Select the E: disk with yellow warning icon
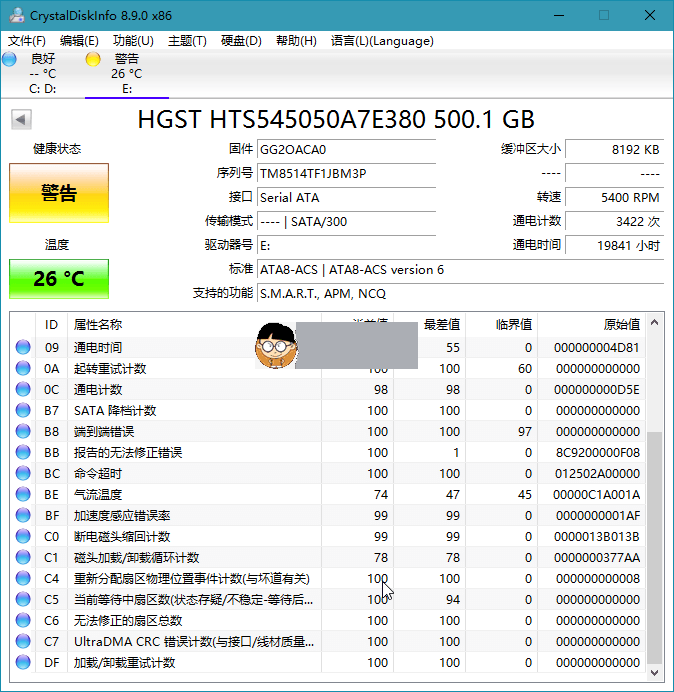The image size is (674, 692). pos(127,73)
